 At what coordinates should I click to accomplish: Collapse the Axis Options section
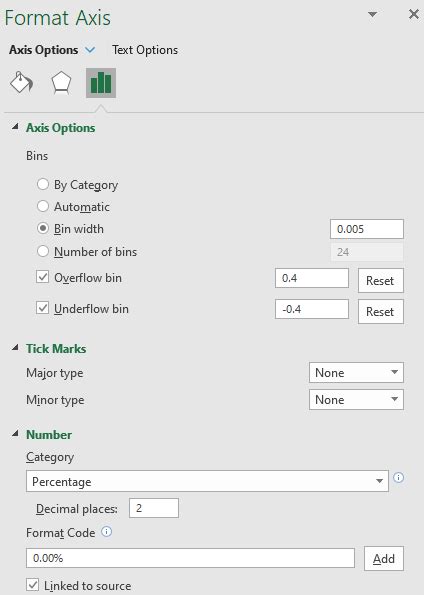coord(15,127)
